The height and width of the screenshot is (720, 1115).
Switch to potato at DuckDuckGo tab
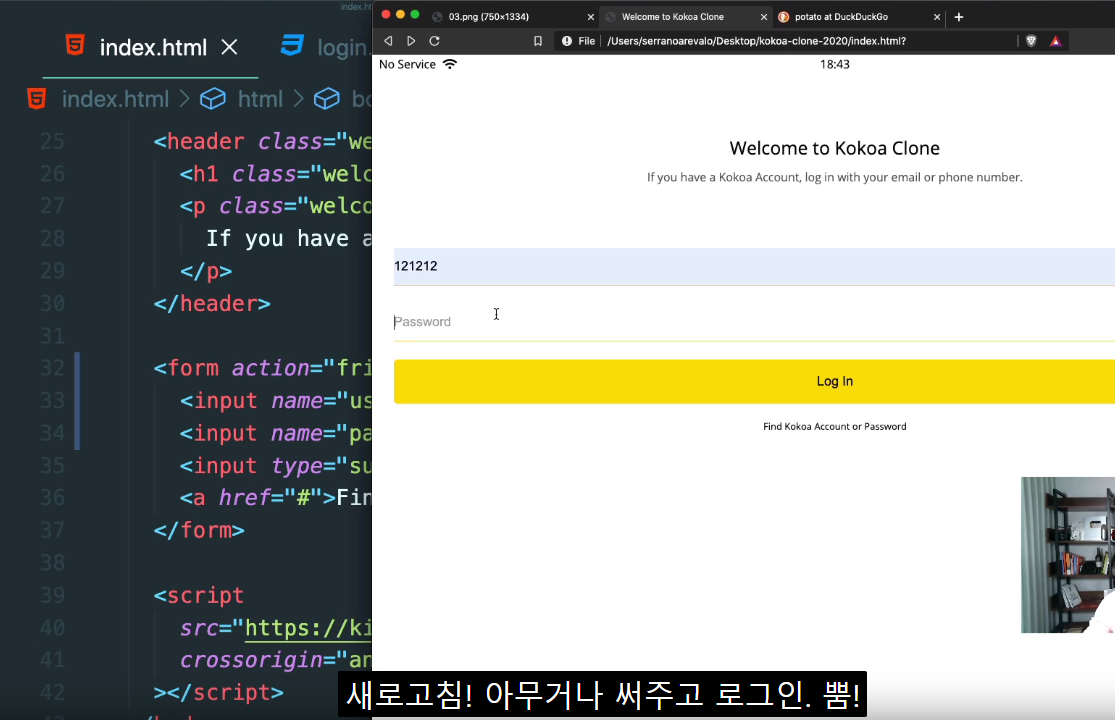click(859, 17)
